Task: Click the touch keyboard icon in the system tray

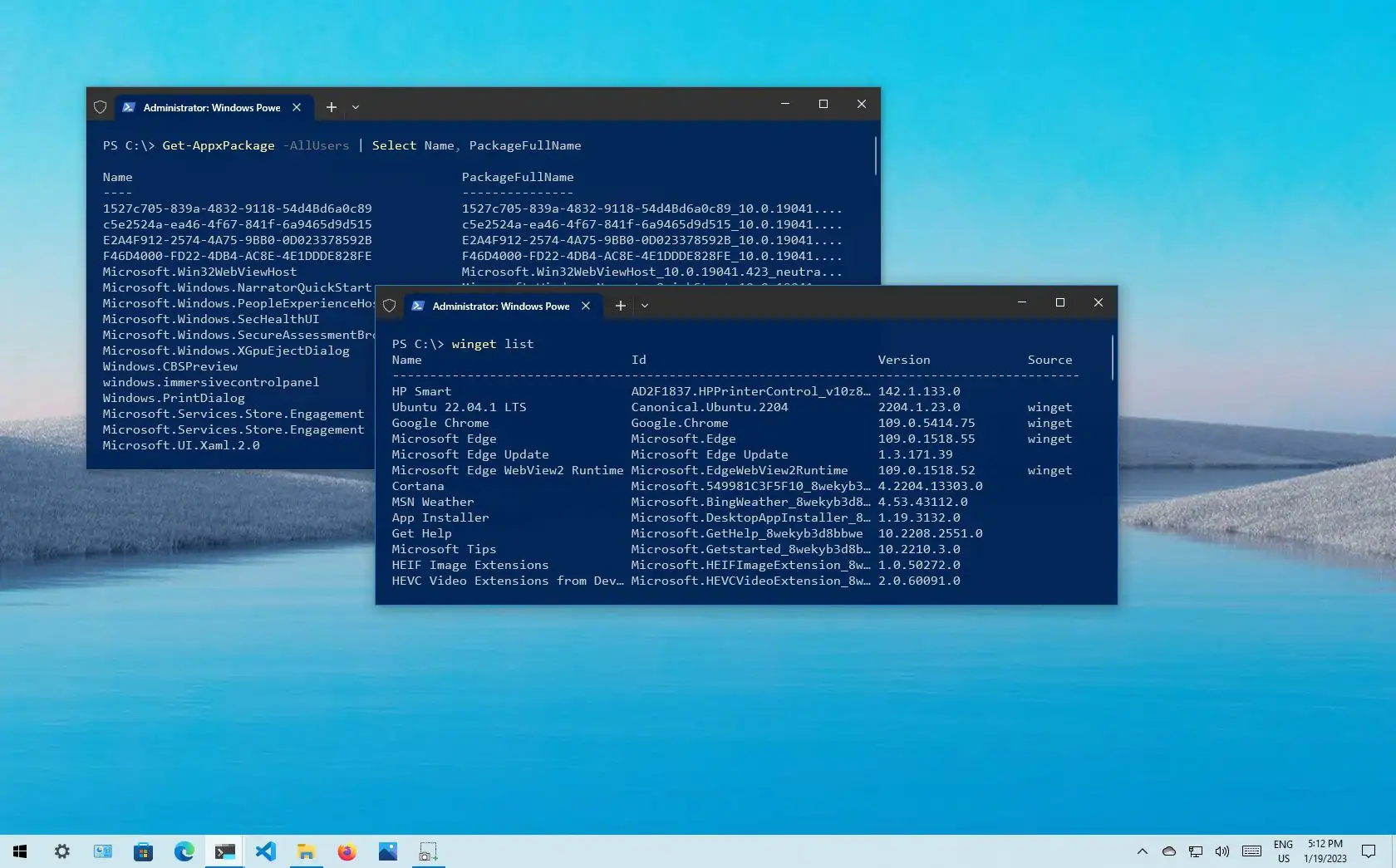Action: (x=1251, y=851)
